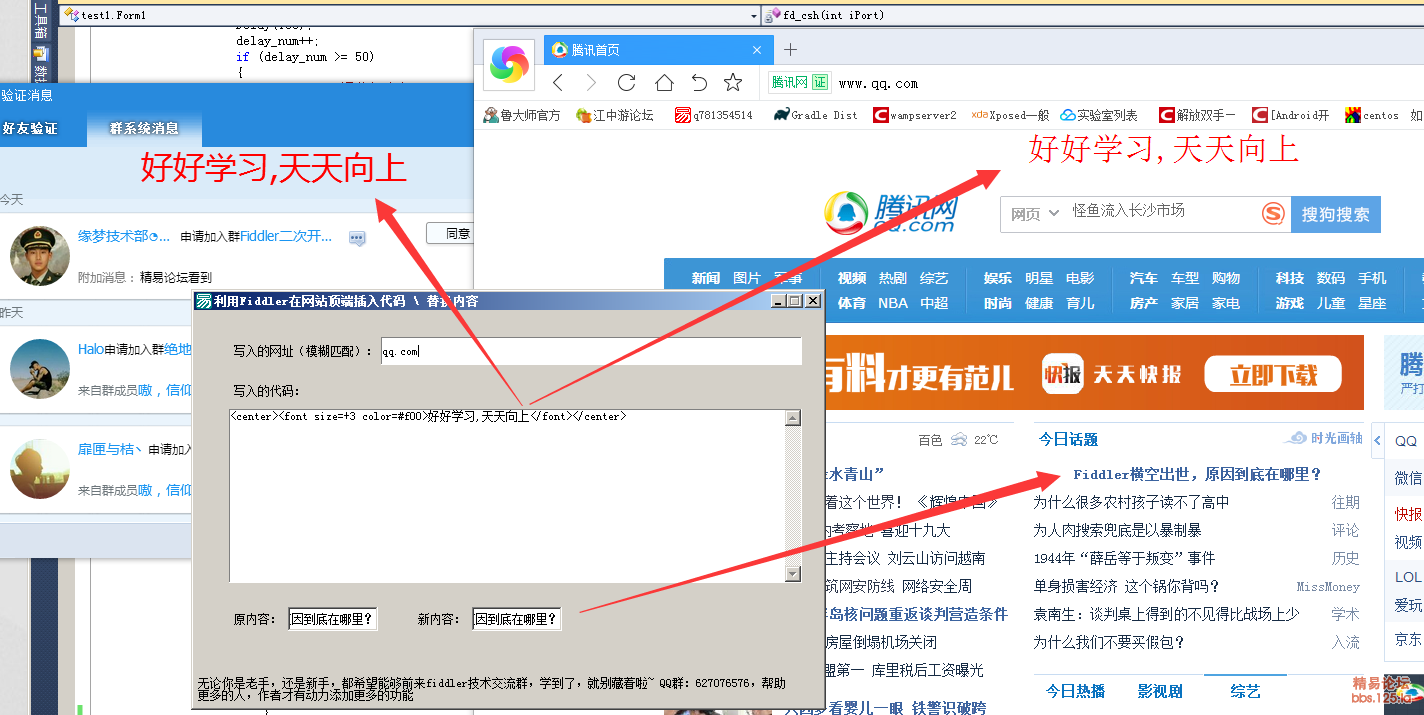Switch to the 影视剧 tab
The height and width of the screenshot is (715, 1424).
tap(1160, 691)
